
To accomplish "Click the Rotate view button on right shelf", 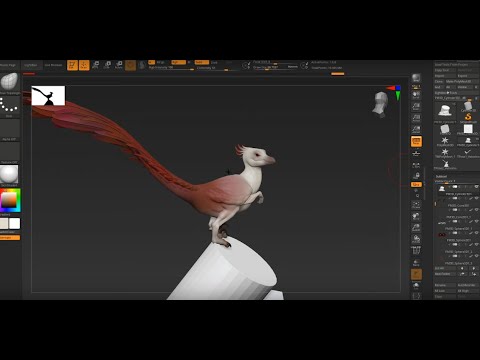I will tap(416, 239).
